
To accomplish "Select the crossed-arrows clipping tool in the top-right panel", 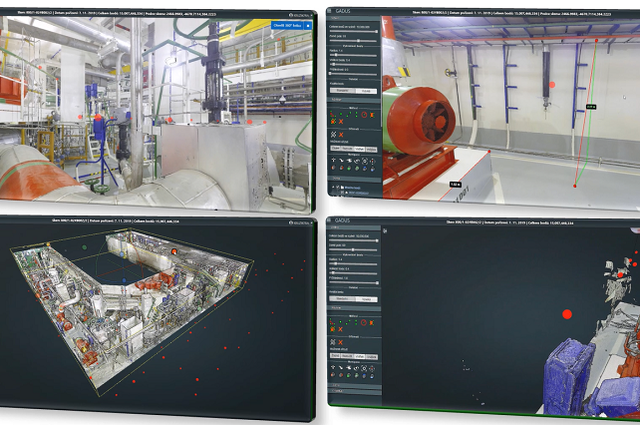I will click(333, 135).
